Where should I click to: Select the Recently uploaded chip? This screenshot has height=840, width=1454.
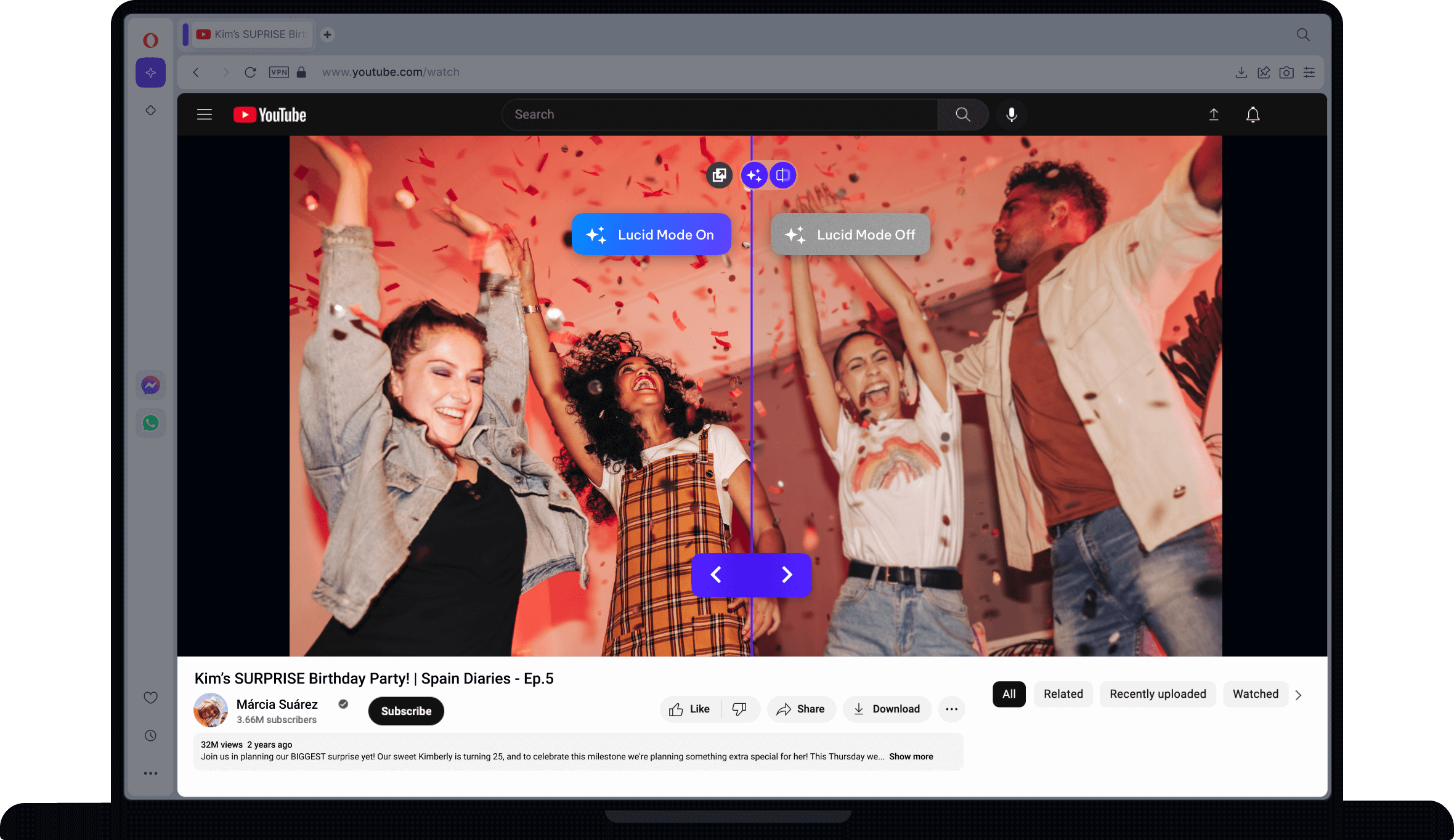[x=1158, y=694]
